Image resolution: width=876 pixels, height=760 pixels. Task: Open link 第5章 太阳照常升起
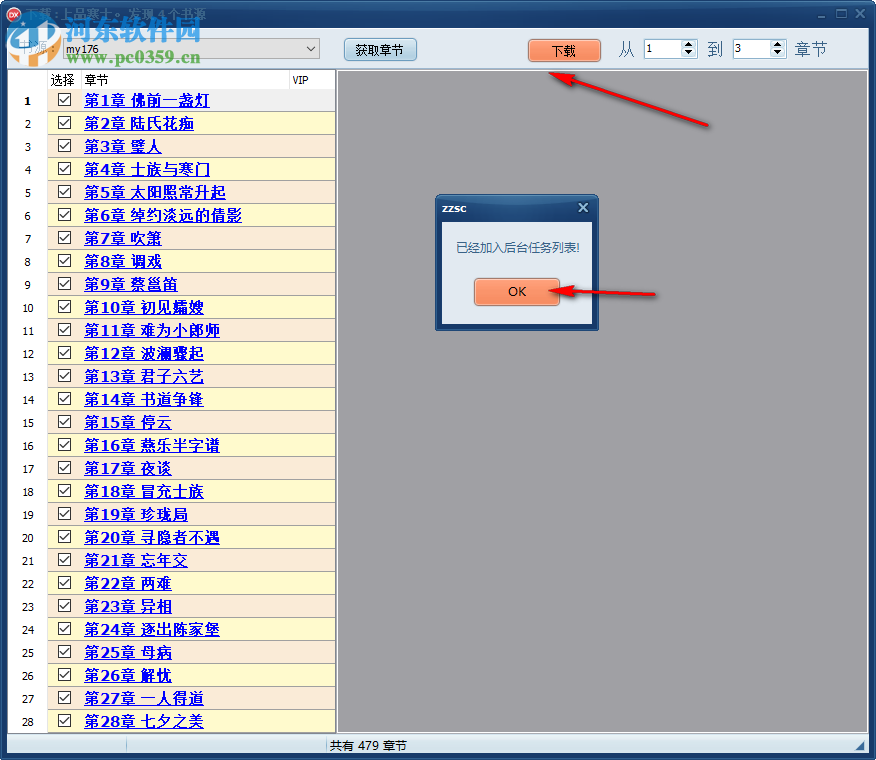click(155, 193)
